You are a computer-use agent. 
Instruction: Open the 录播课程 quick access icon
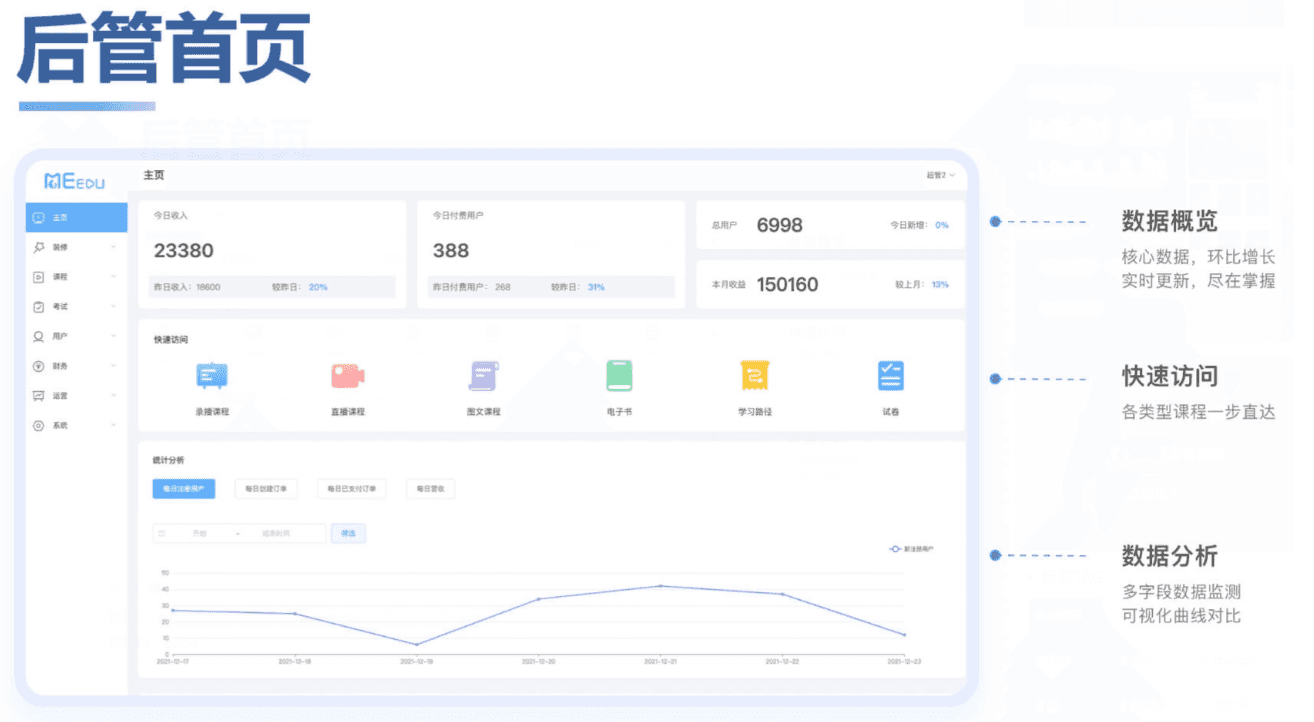(x=212, y=376)
